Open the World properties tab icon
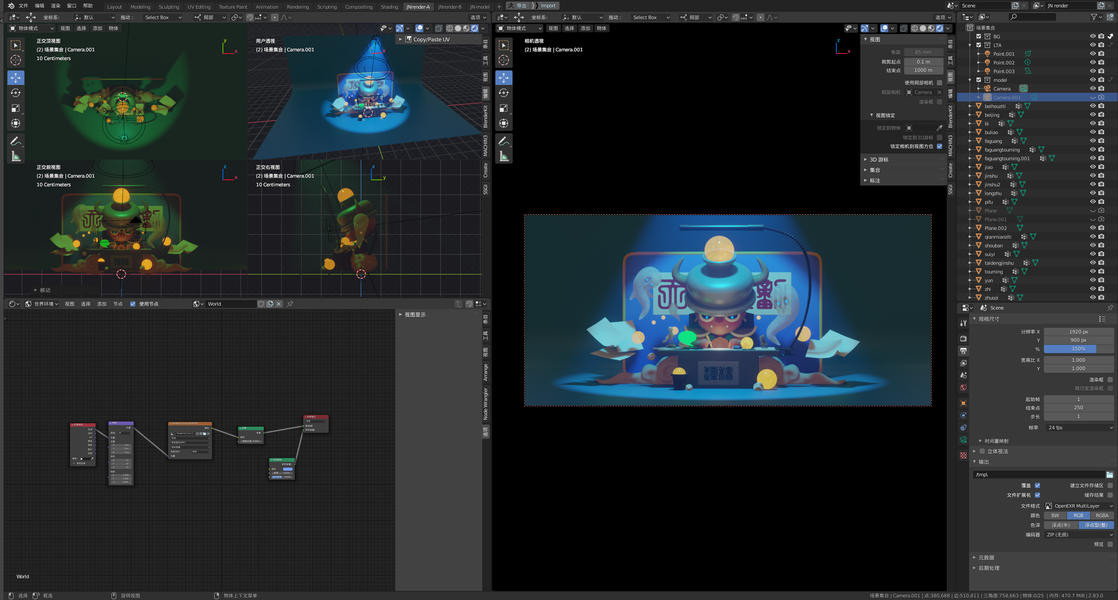The height and width of the screenshot is (600, 1118). tap(963, 388)
